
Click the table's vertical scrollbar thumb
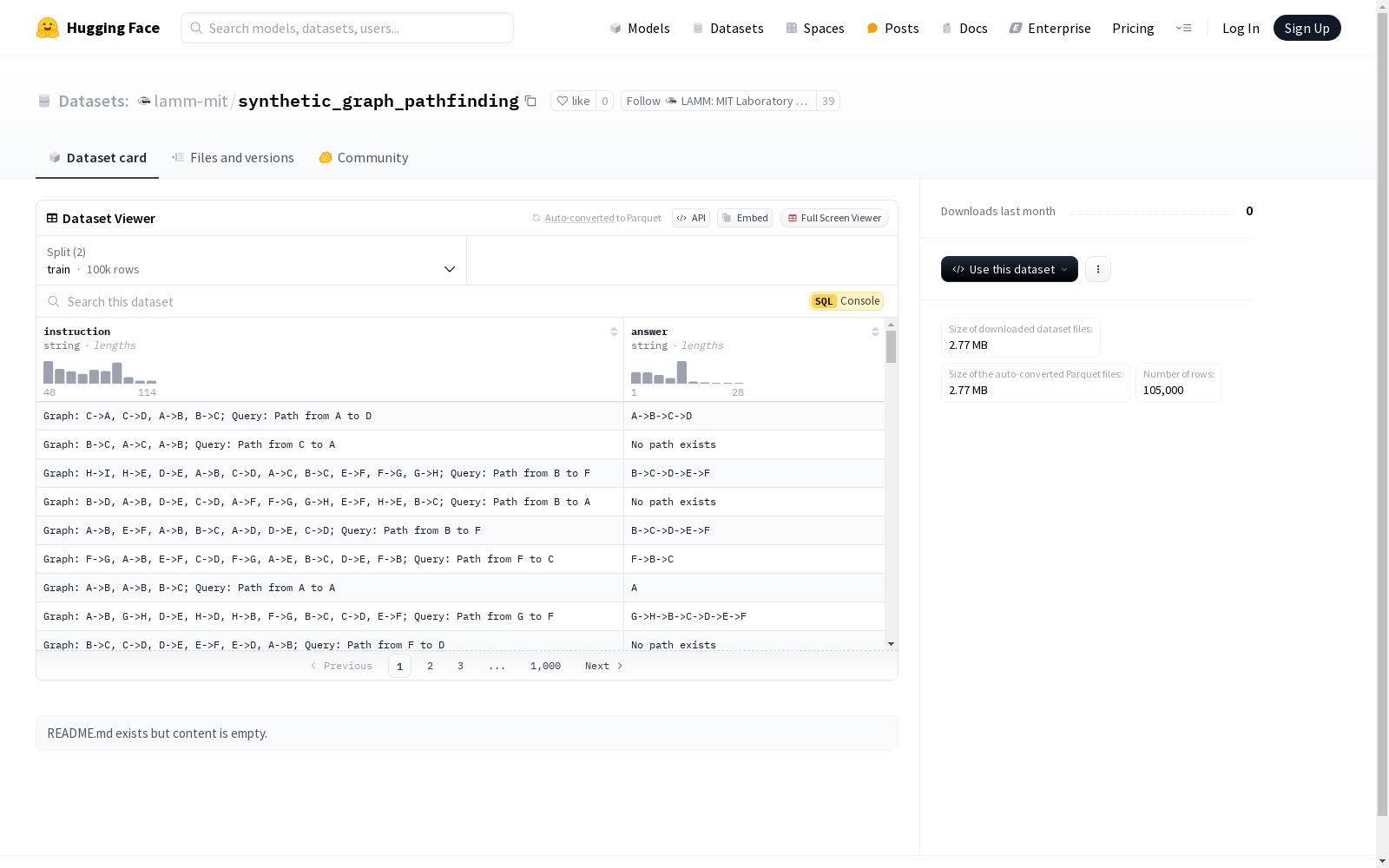click(891, 346)
